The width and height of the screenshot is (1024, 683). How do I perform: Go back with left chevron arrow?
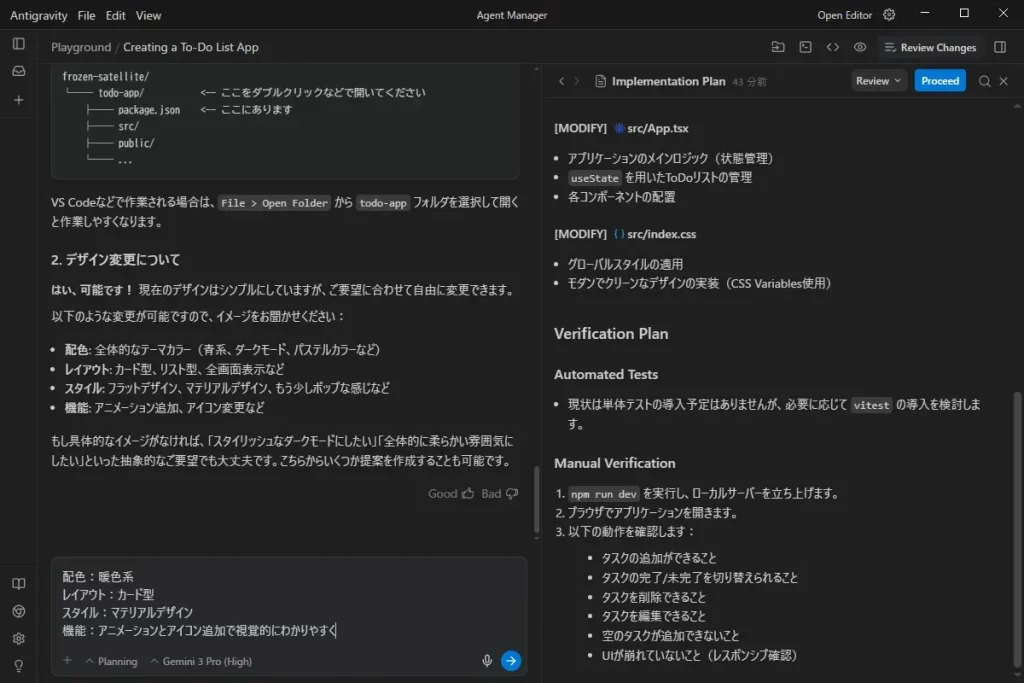coord(562,81)
